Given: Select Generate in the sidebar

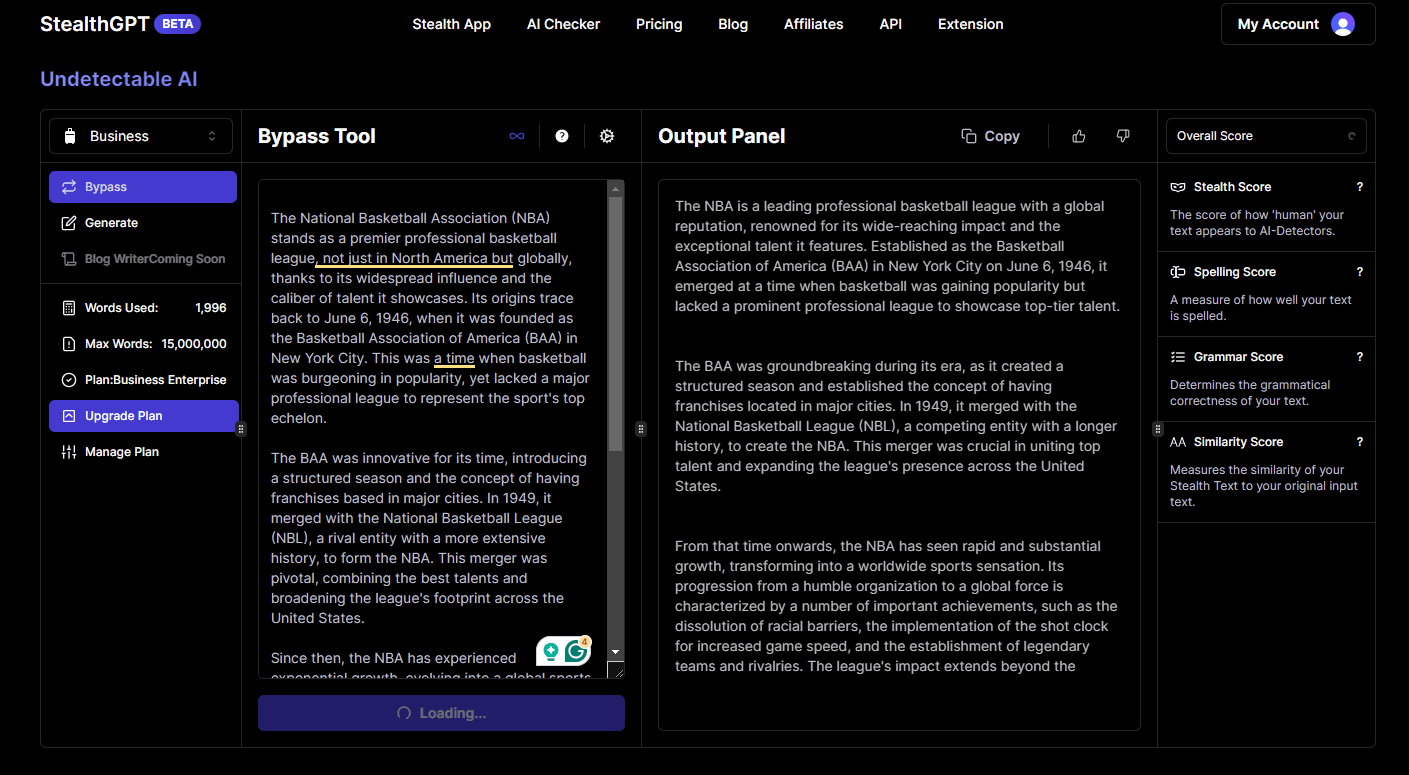Looking at the screenshot, I should (143, 223).
